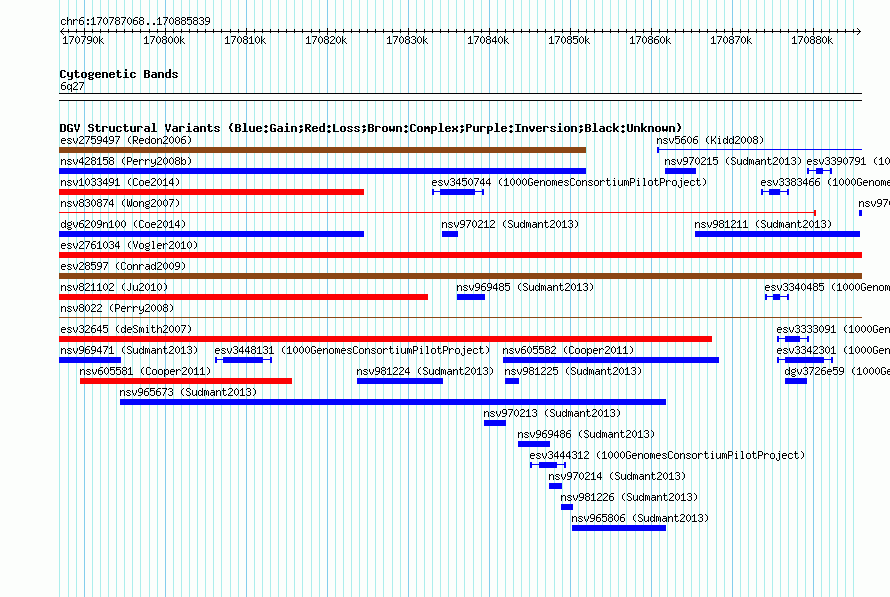The width and height of the screenshot is (890, 597).
Task: Click the blue nsv965806 gain bar
Action: (619, 528)
